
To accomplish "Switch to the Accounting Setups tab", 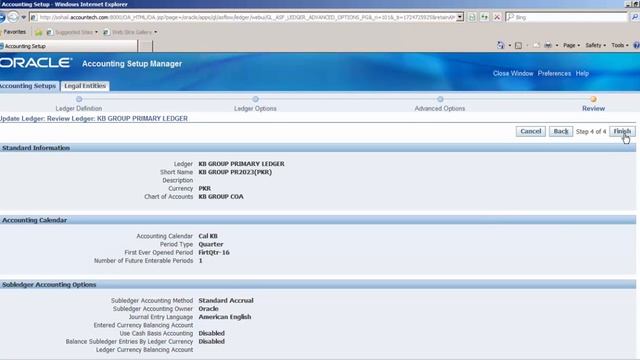I will pos(28,86).
